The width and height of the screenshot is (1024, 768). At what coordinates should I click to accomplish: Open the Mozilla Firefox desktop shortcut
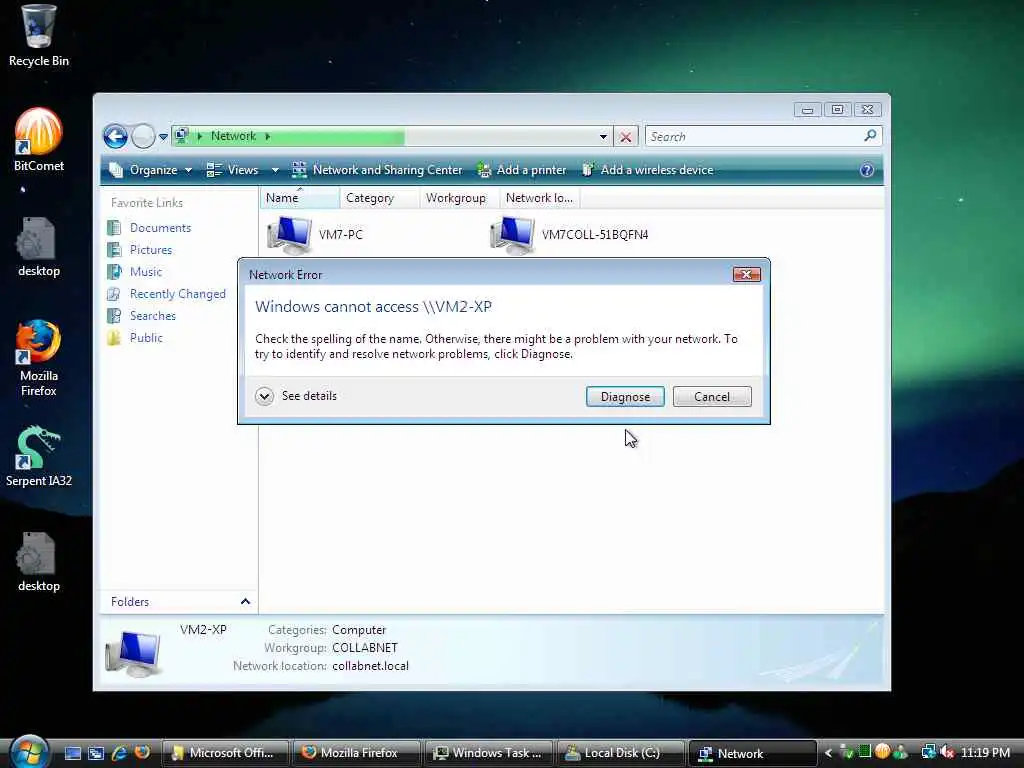click(39, 358)
